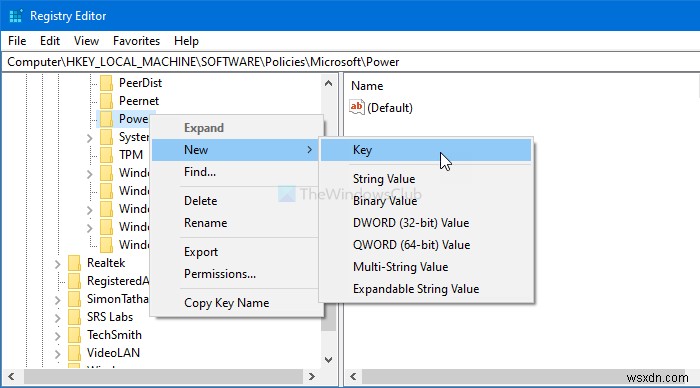This screenshot has width=700, height=388.
Task: Click the tree pane scroll up arrow
Action: [x=329, y=83]
